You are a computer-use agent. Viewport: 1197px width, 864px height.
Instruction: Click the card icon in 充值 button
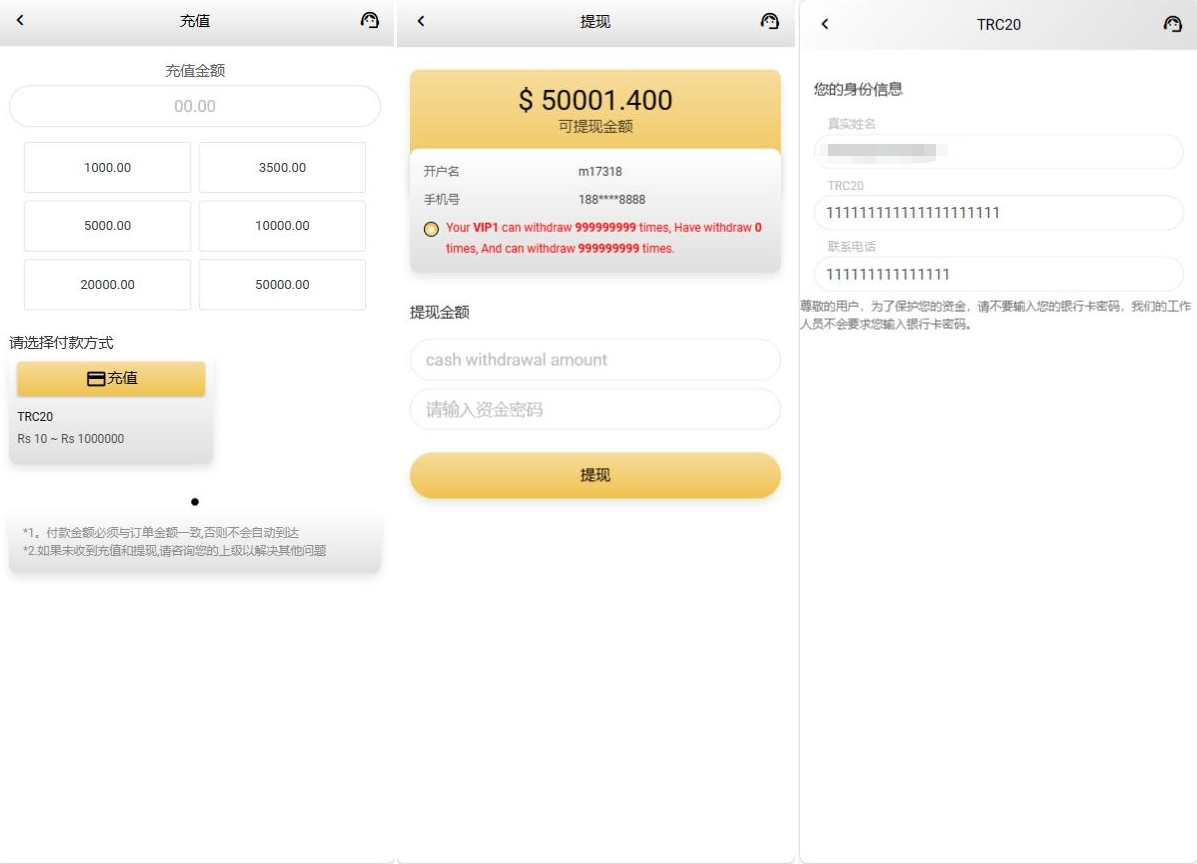pos(96,379)
